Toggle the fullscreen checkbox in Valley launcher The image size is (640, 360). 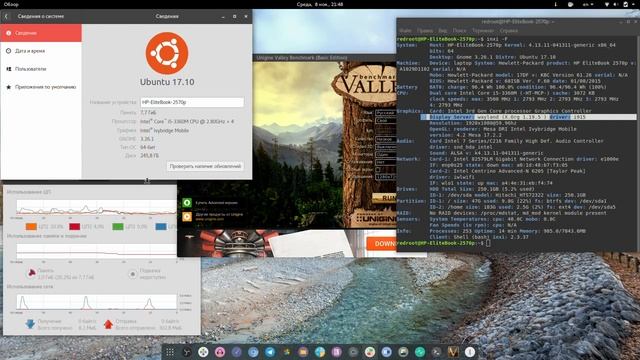click(x=378, y=169)
